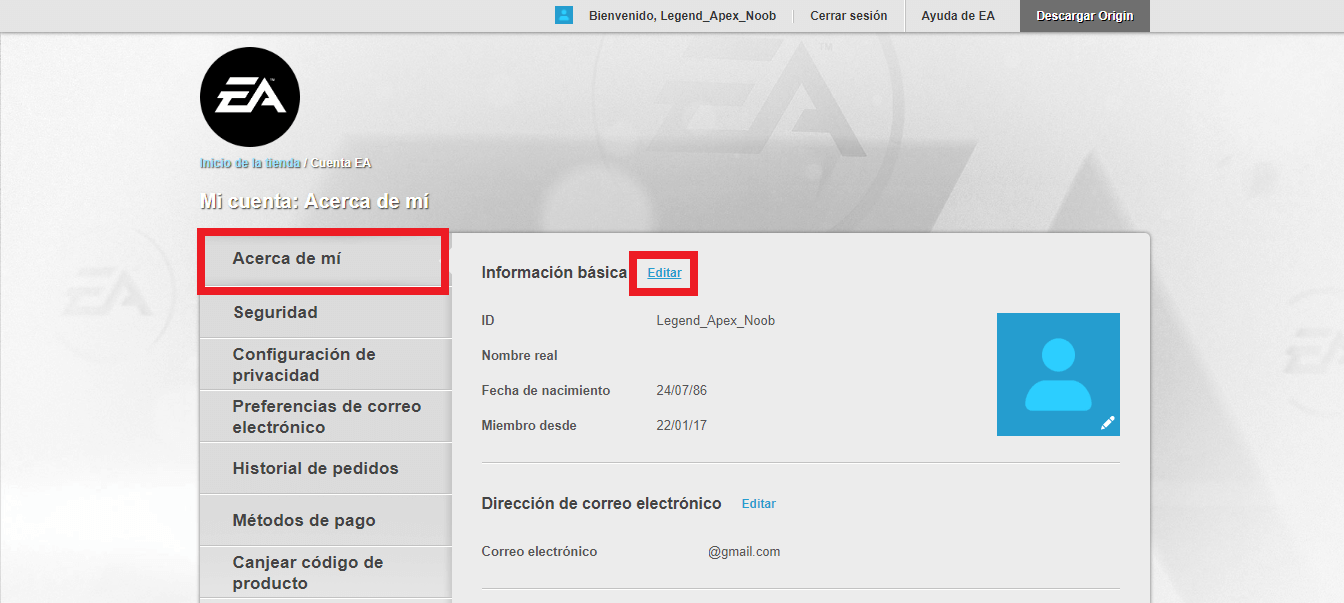Select Canjear código de producto

click(x=325, y=573)
